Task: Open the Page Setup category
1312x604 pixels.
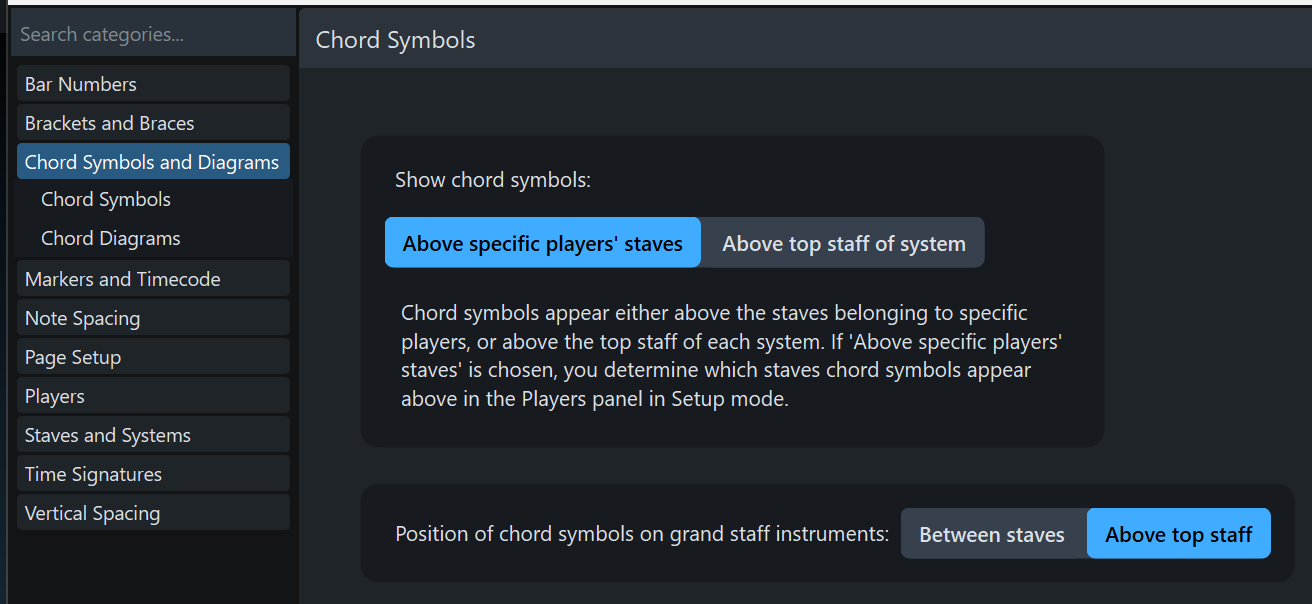Action: tap(153, 357)
